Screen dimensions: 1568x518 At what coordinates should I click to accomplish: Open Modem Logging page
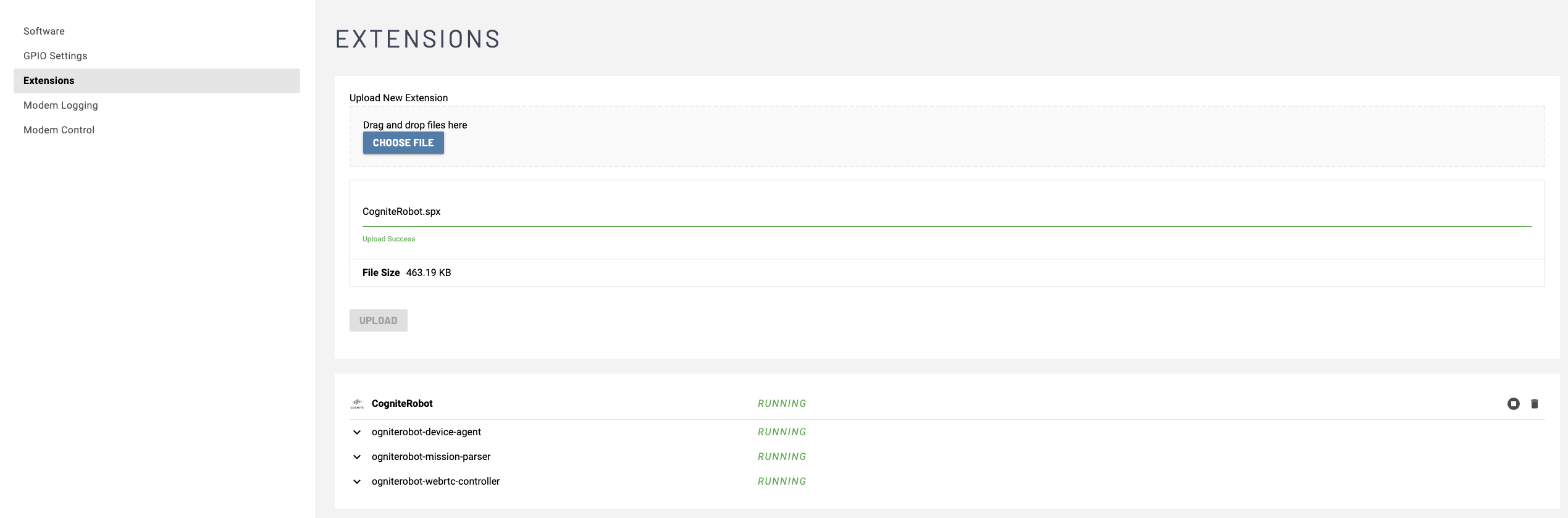pos(157,105)
